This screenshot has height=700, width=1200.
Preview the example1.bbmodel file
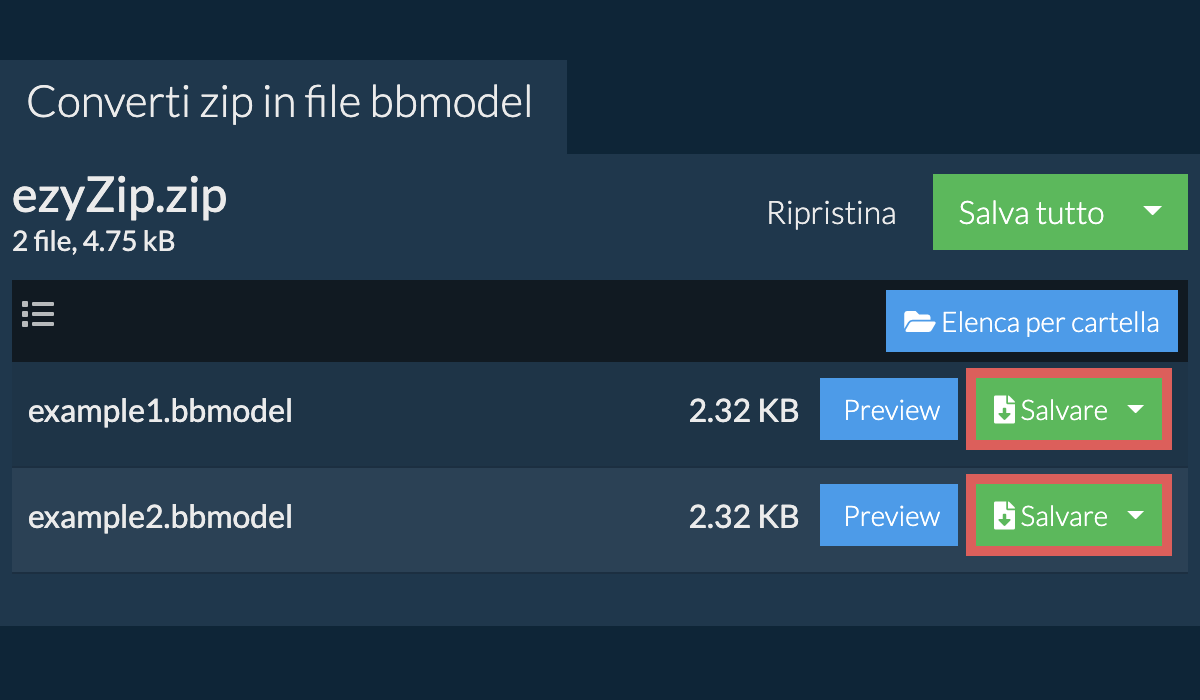[x=892, y=410]
